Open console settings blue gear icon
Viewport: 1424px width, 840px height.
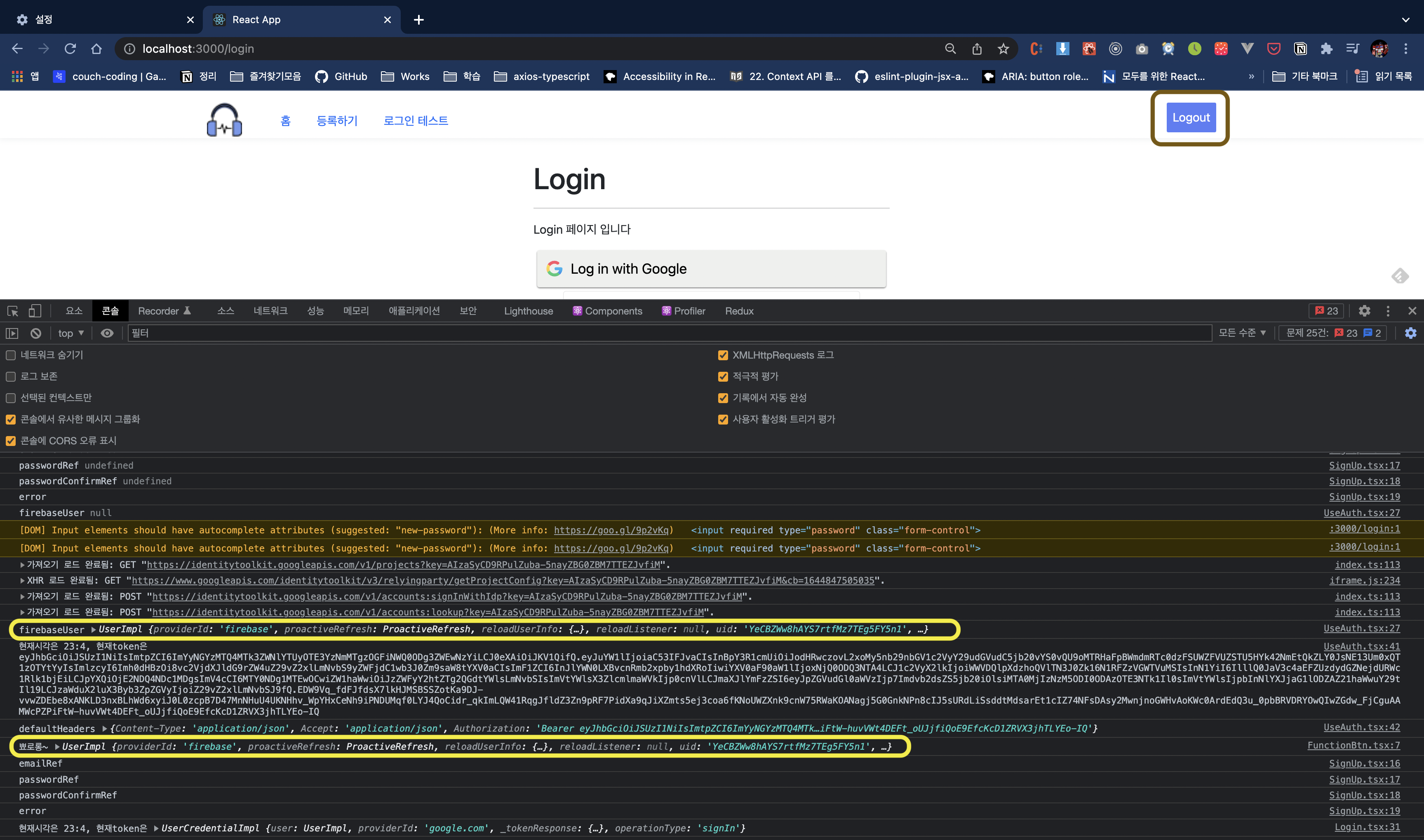click(x=1410, y=333)
